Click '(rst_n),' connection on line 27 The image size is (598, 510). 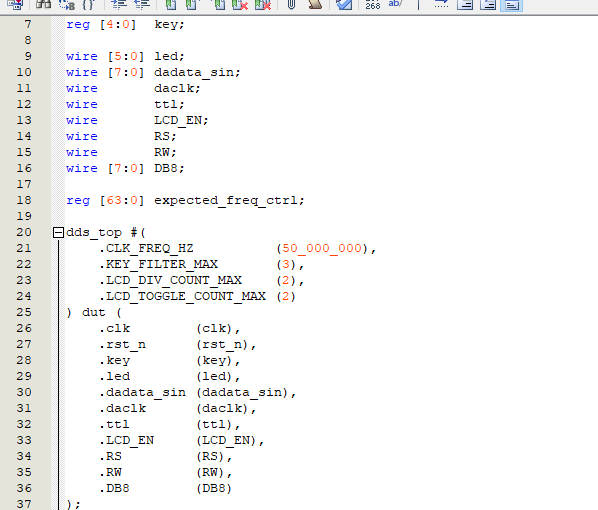(x=226, y=345)
